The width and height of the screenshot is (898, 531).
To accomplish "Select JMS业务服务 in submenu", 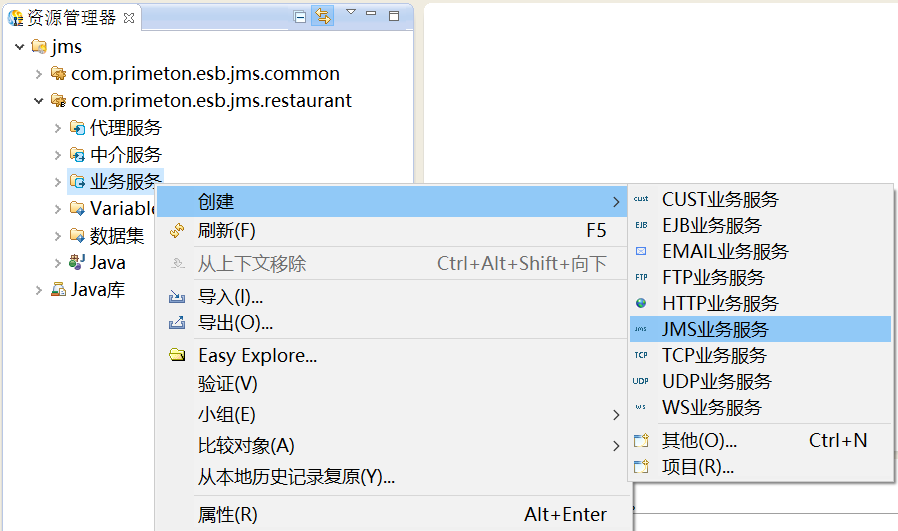I will tap(760, 329).
